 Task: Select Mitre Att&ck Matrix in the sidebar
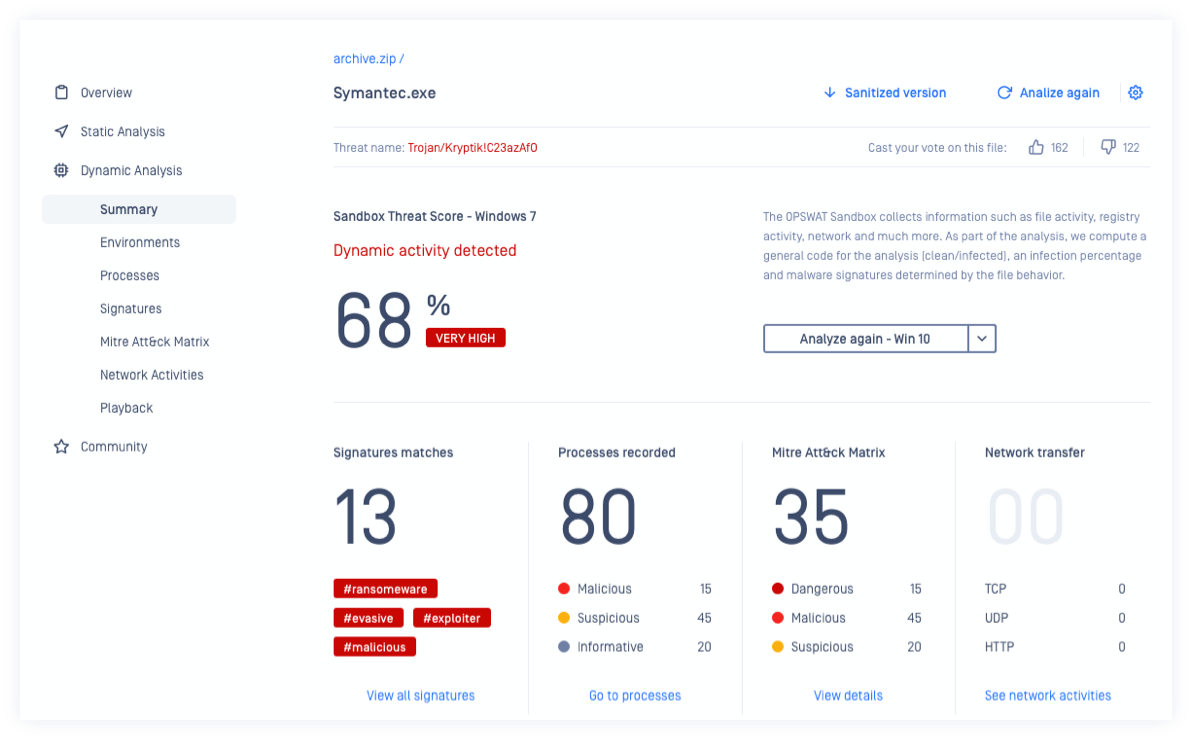tap(154, 341)
